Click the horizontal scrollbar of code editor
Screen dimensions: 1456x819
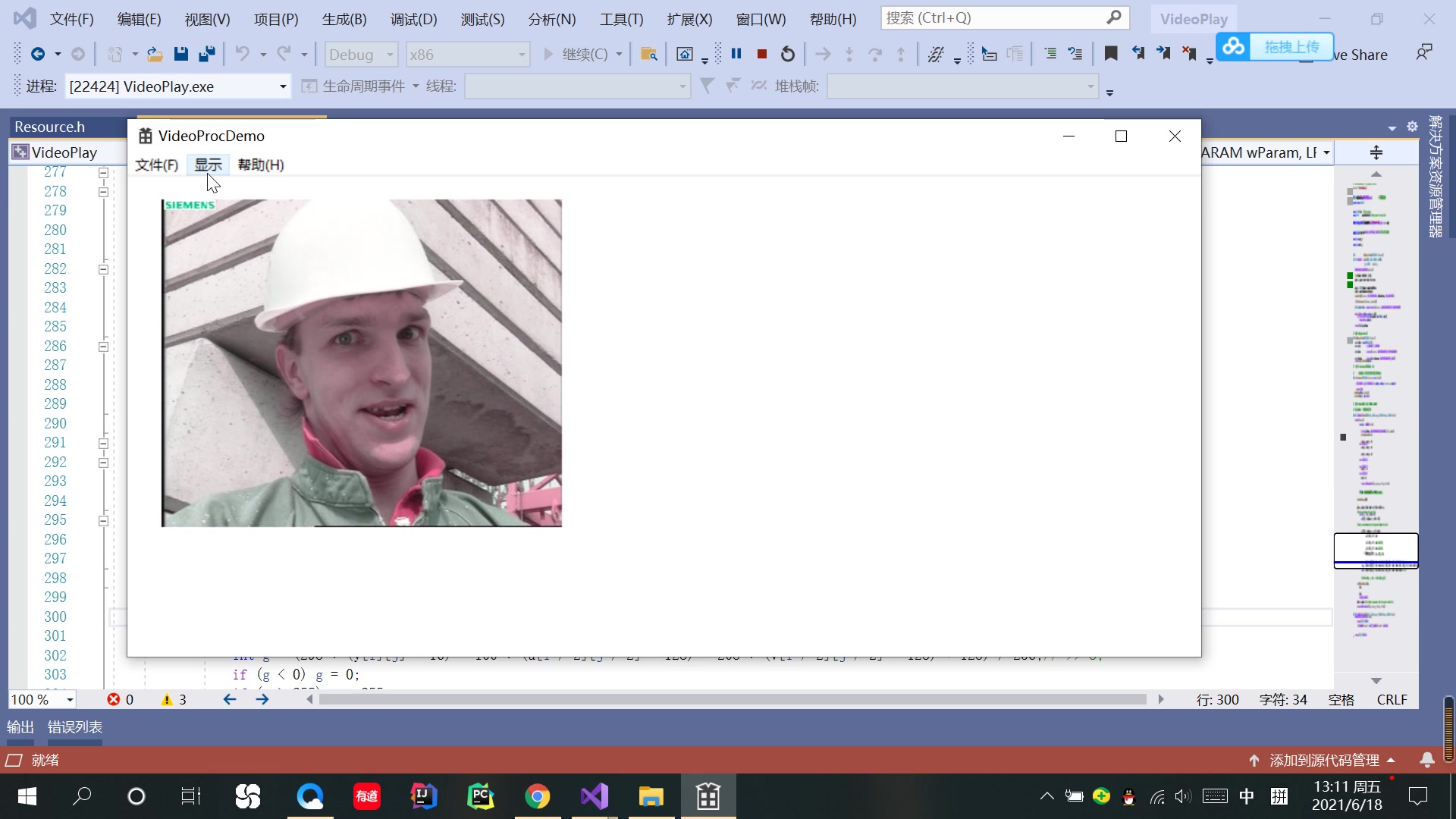click(732, 699)
